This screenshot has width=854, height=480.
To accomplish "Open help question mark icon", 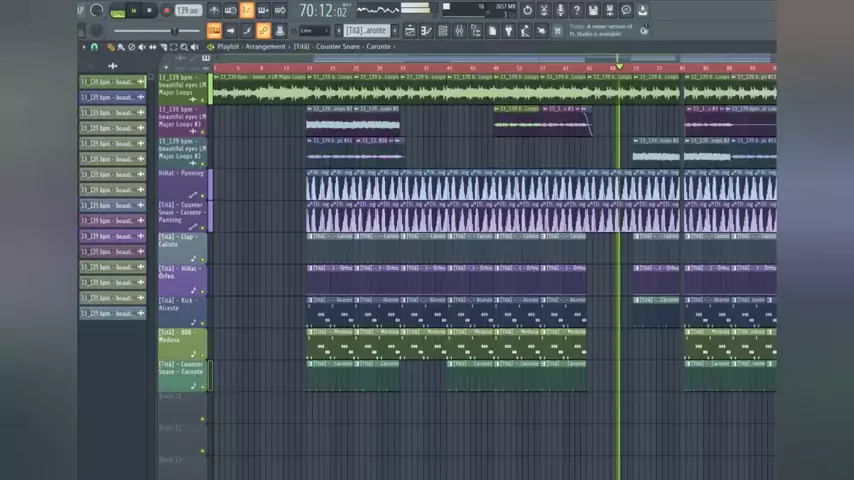I will pyautogui.click(x=577, y=10).
